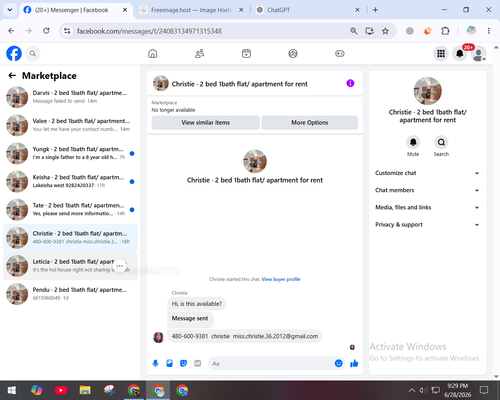Go back using Marketplace back arrow
Image resolution: width=500 pixels, height=400 pixels.
pos(12,76)
